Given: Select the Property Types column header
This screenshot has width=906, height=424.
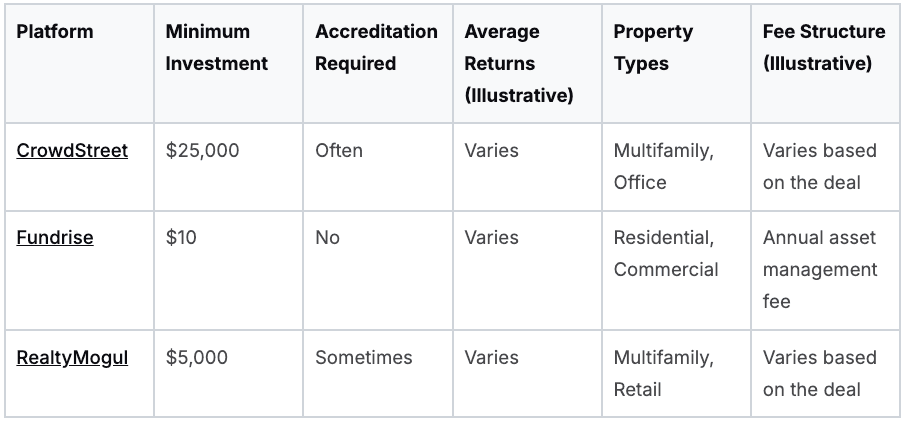Looking at the screenshot, I should pyautogui.click(x=655, y=48).
